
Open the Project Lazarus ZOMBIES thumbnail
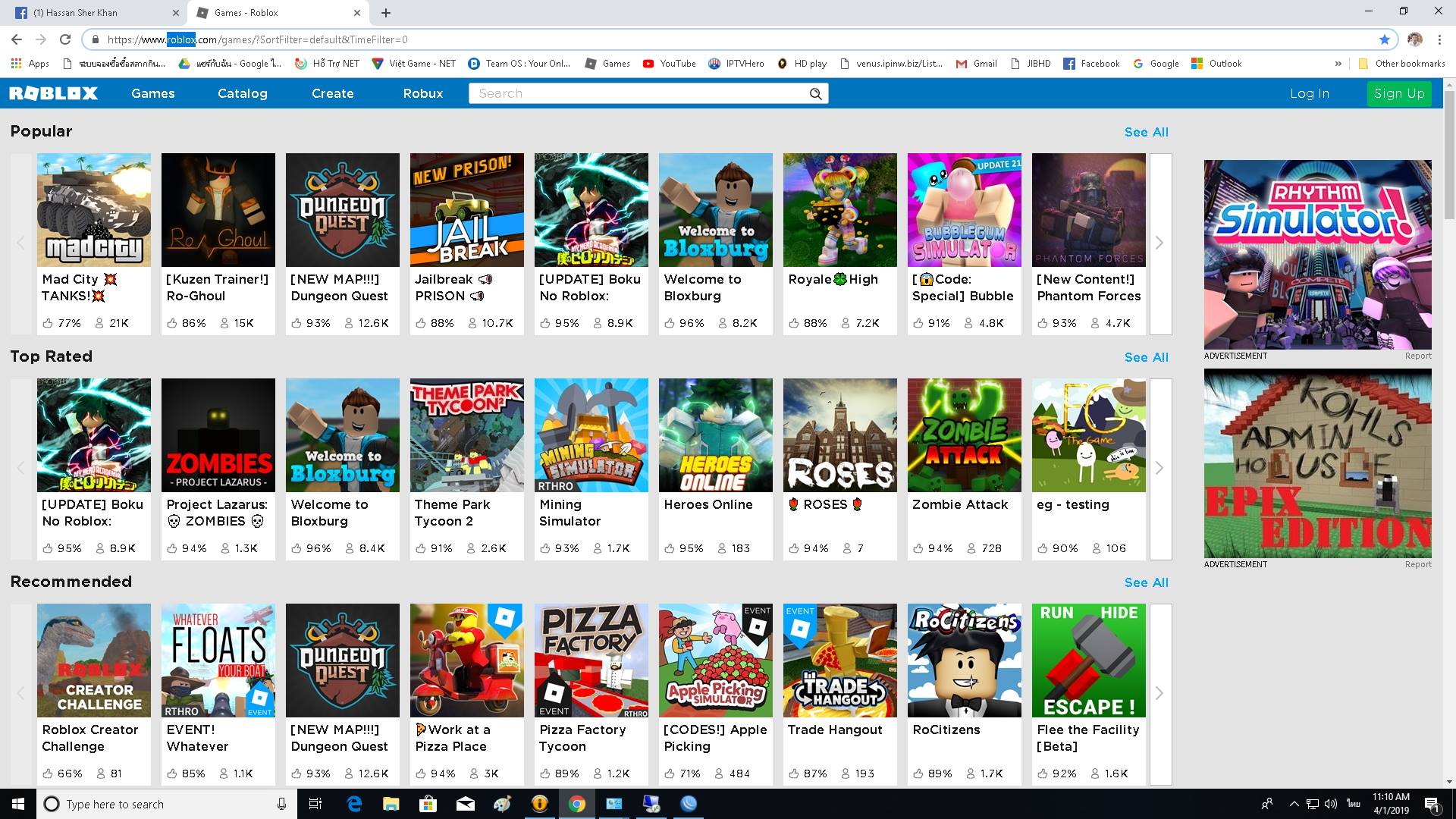click(x=218, y=435)
